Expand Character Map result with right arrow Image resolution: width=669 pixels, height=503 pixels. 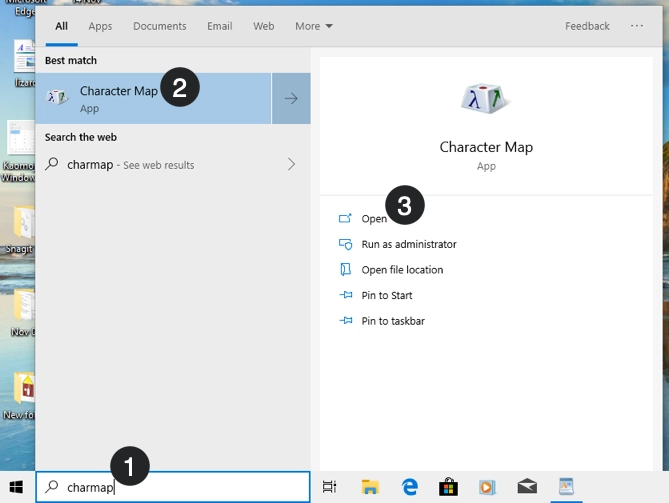click(291, 98)
